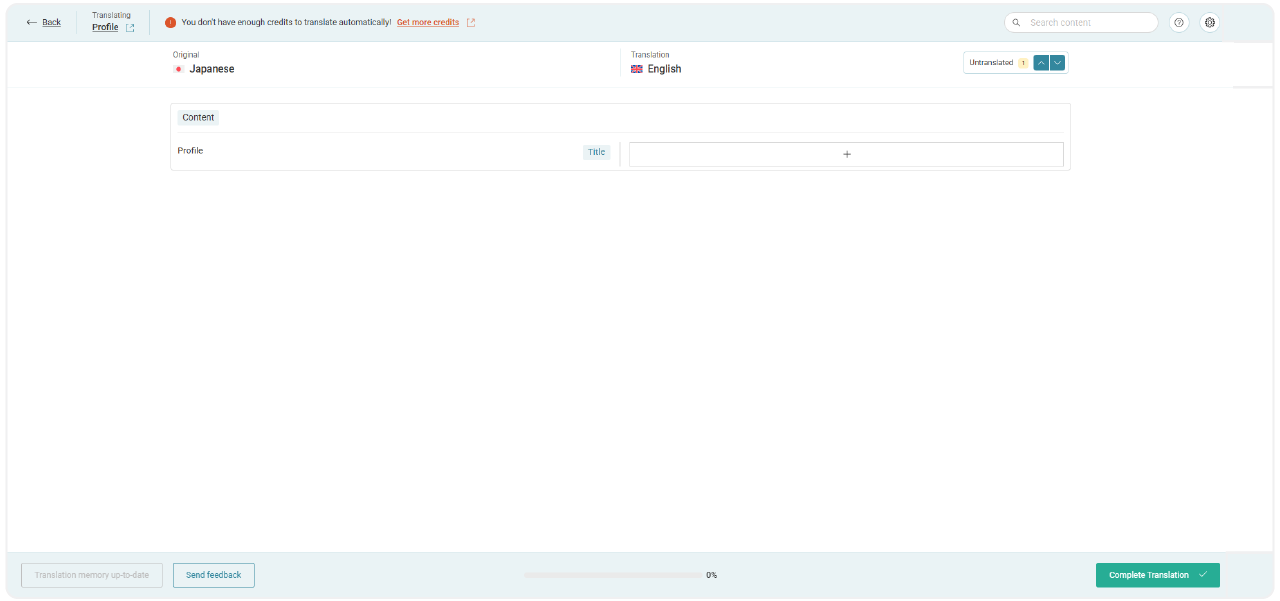Click the magnifier icon in search box
Image resolution: width=1280 pixels, height=601 pixels.
1017,22
